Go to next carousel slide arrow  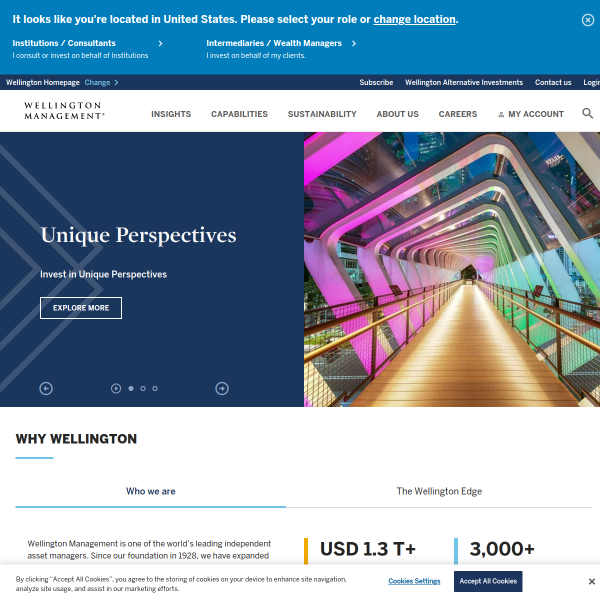tap(222, 388)
